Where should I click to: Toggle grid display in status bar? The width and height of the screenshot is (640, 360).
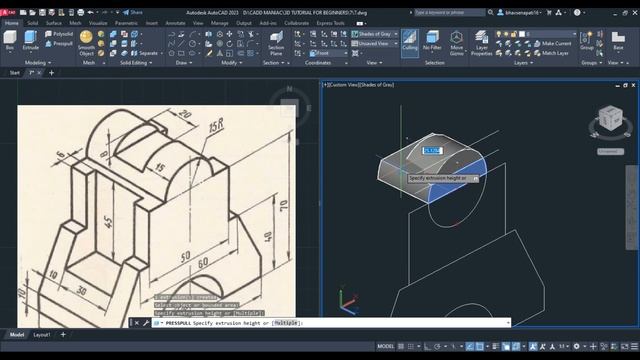tap(401, 347)
